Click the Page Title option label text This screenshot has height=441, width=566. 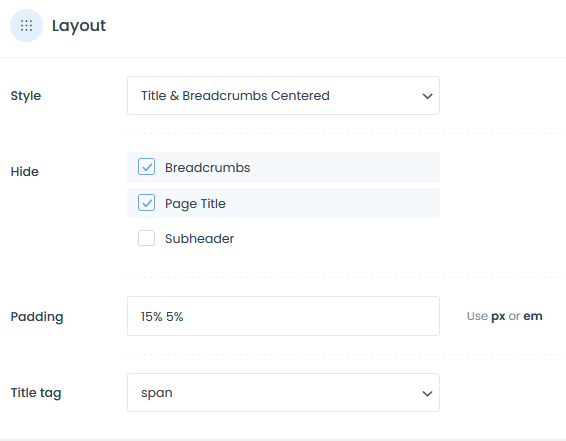point(195,204)
